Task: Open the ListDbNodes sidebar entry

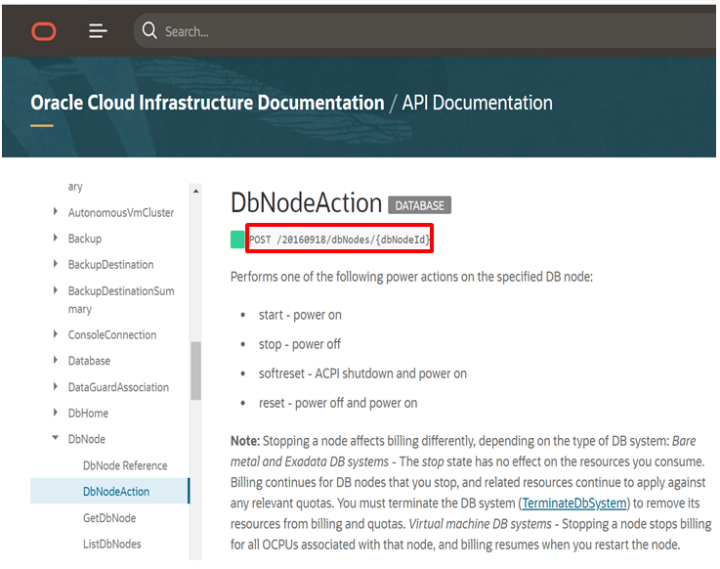Action: pos(112,544)
